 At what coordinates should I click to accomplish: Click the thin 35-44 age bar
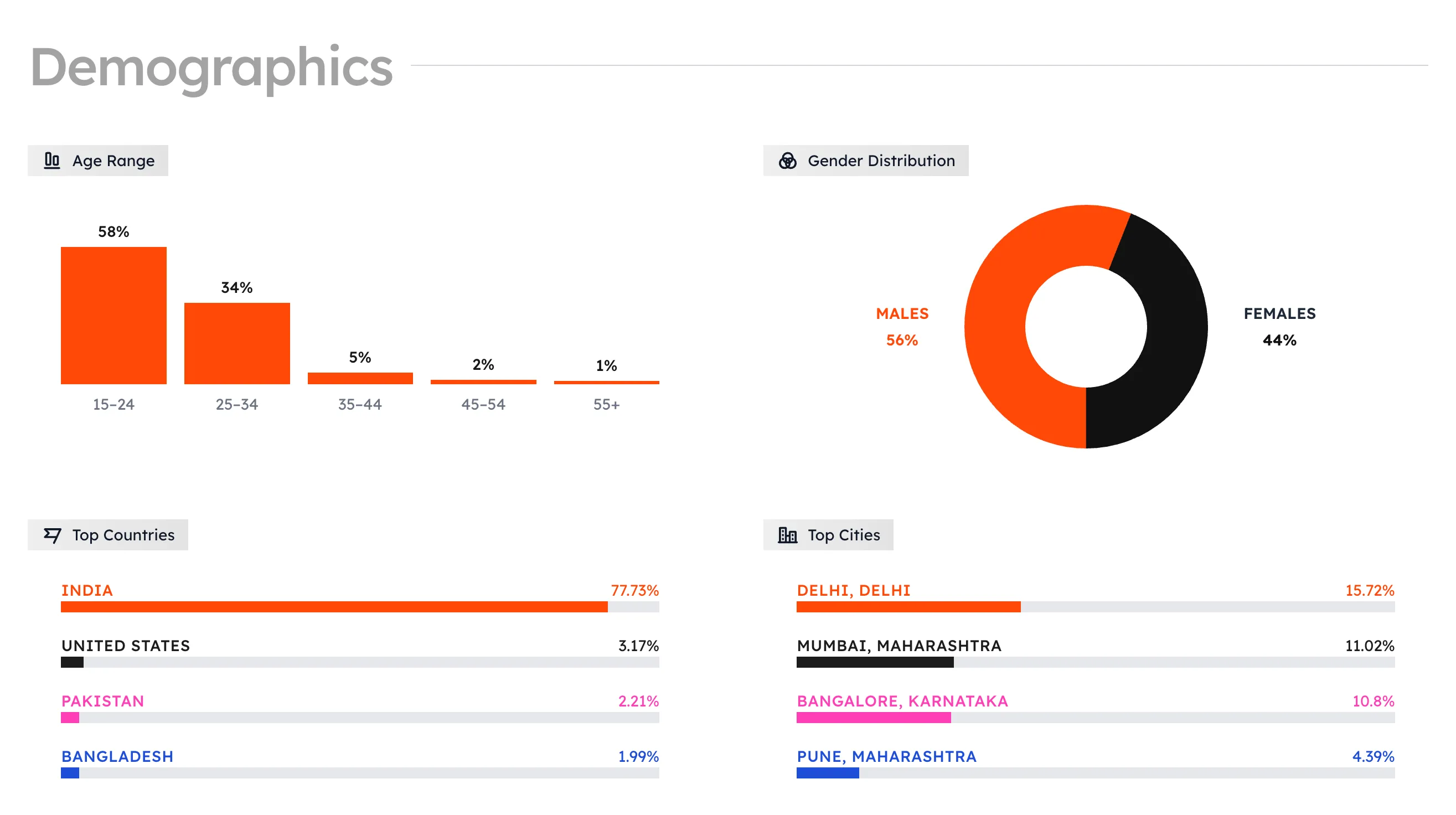click(x=360, y=378)
